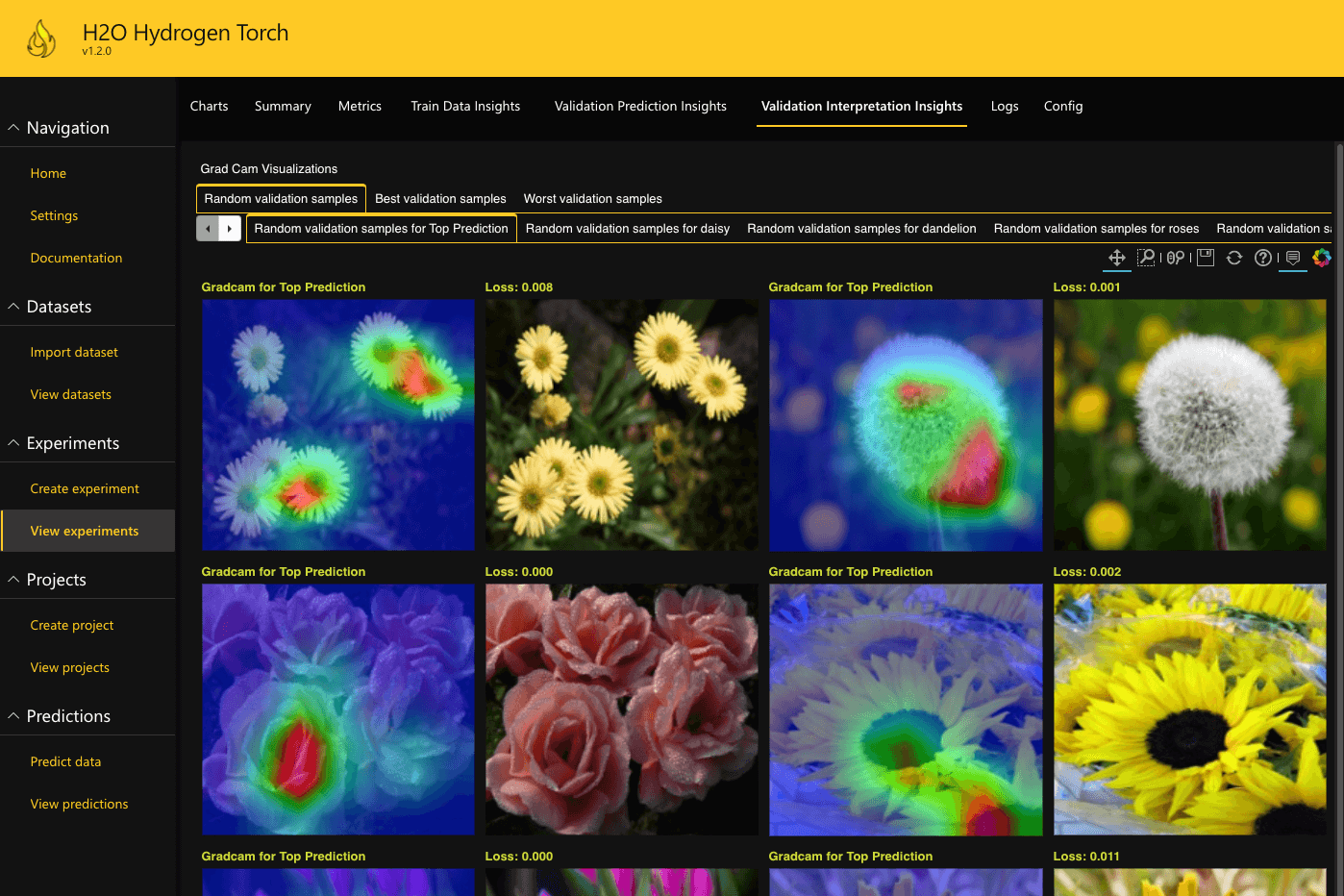Open the plot help question-mark icon

[x=1263, y=258]
